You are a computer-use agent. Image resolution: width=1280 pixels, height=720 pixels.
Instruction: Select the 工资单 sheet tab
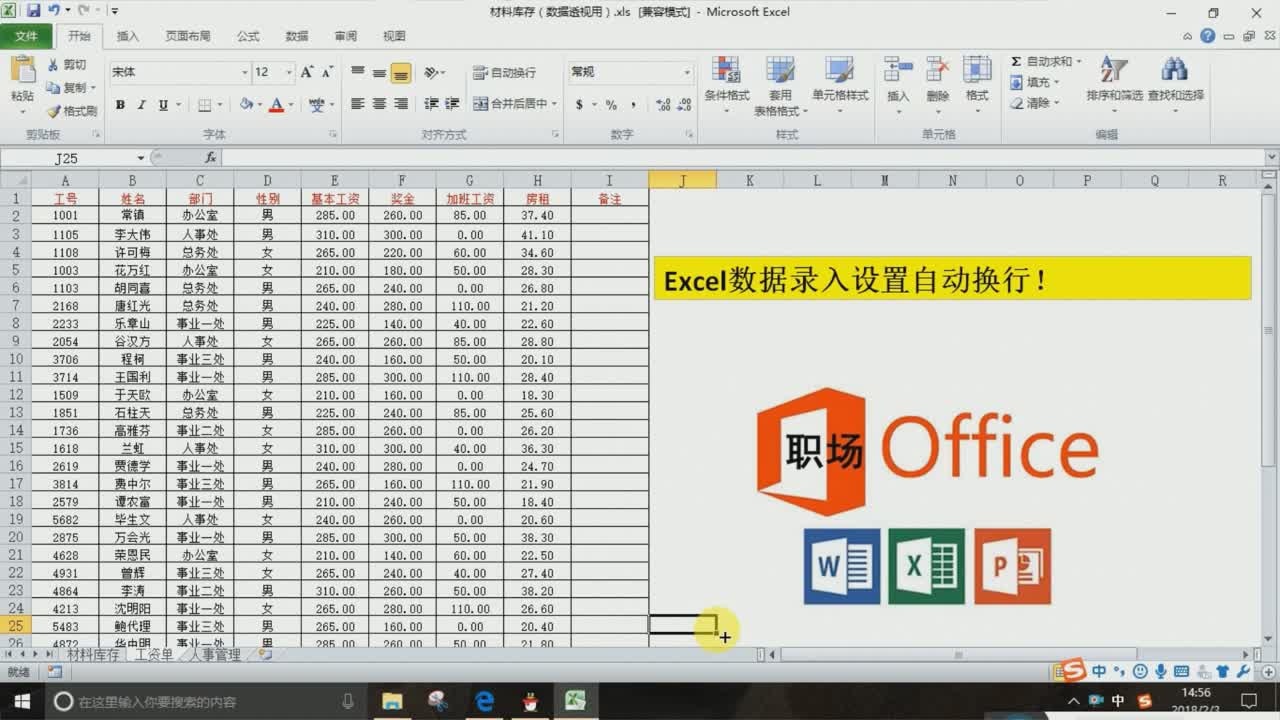click(x=154, y=655)
